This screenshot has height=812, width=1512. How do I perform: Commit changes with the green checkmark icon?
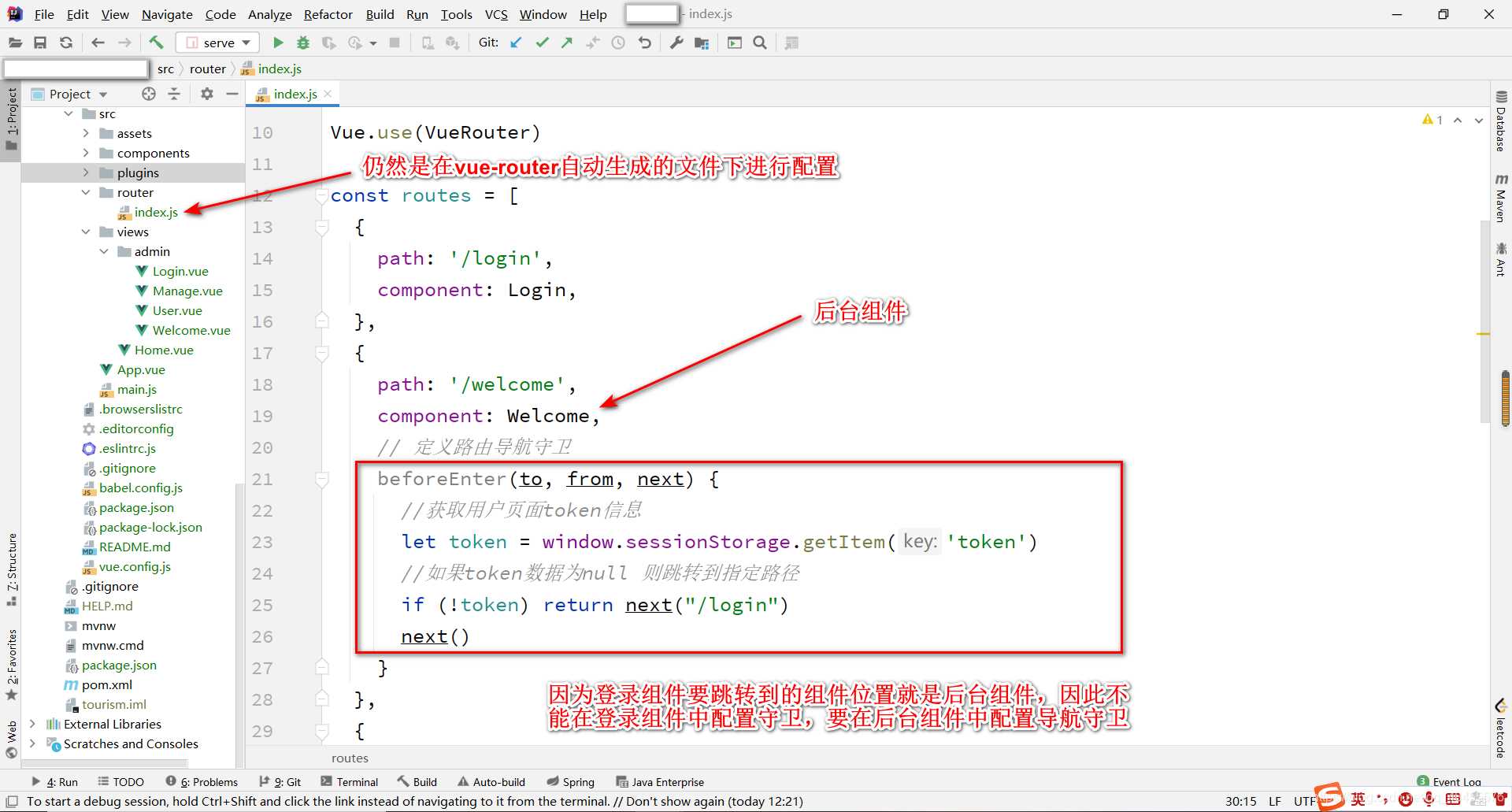(542, 43)
